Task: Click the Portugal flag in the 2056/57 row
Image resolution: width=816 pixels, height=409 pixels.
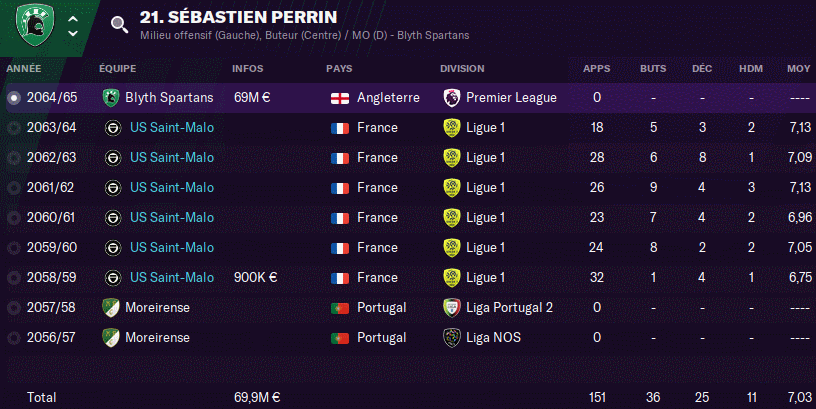Action: (340, 338)
